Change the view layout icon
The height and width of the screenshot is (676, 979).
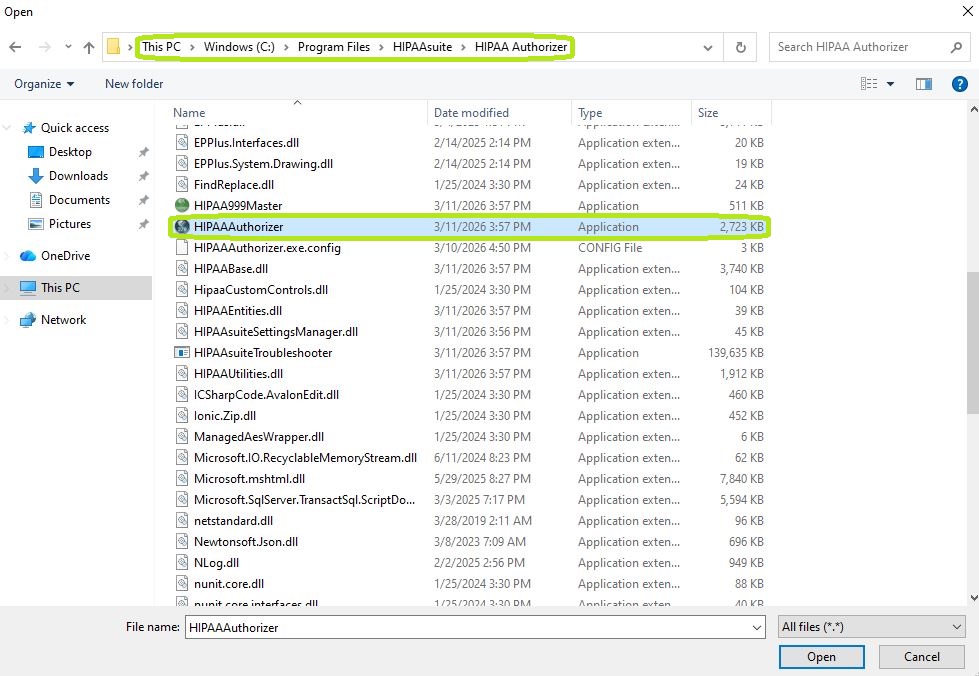[x=868, y=84]
